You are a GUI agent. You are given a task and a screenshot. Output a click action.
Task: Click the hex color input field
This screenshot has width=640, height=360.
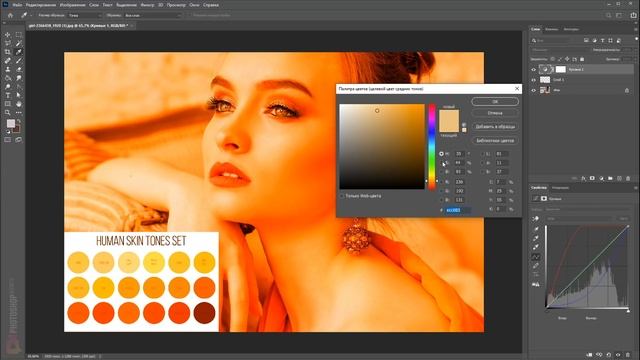click(458, 210)
